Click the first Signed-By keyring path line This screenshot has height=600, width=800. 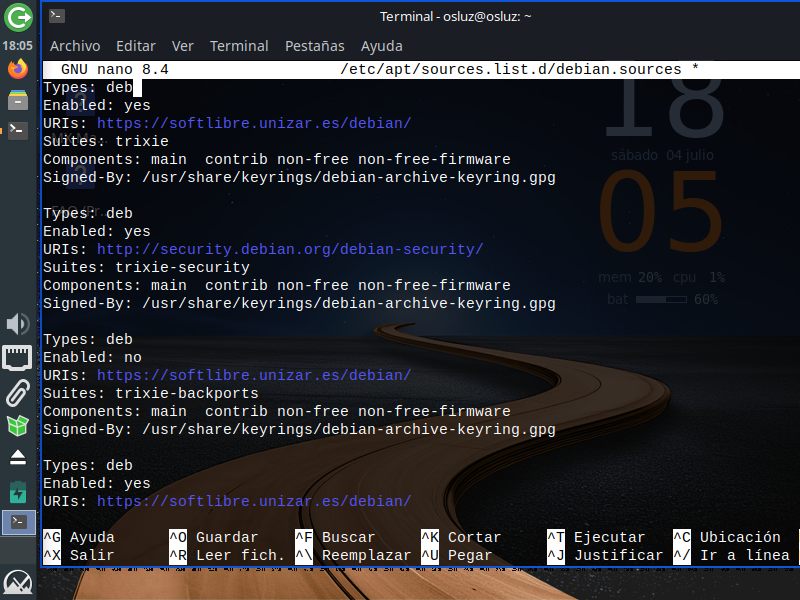pos(299,178)
